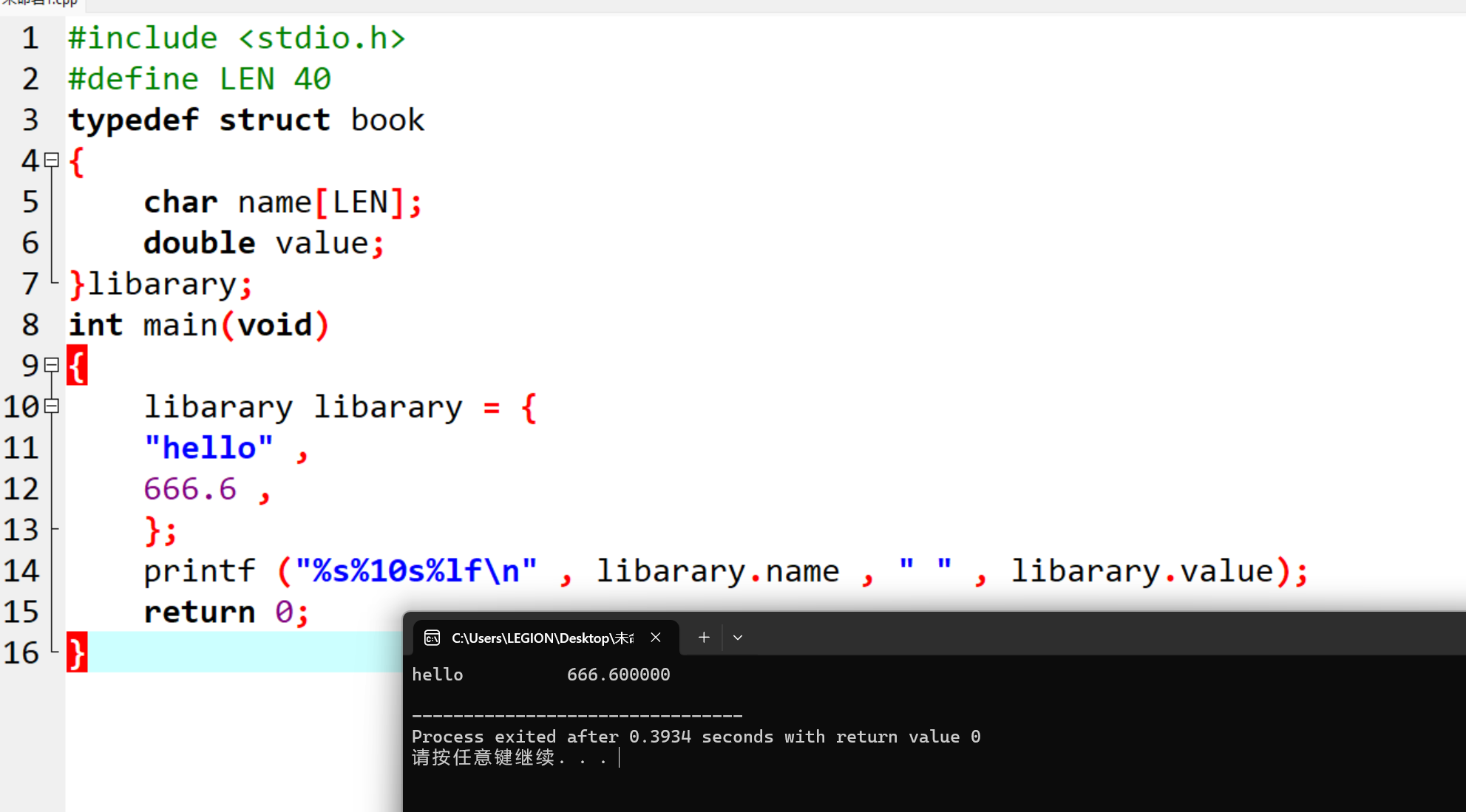
Task: Place cursor on the #include <stdio.h> line
Action: (237, 38)
